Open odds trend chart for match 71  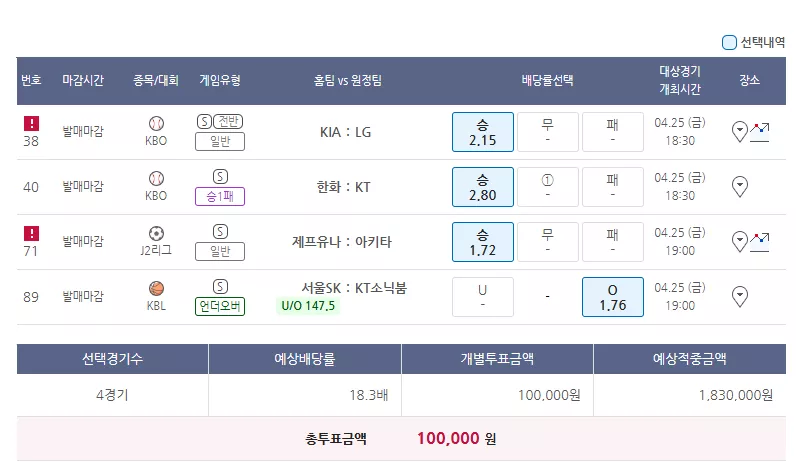(759, 242)
